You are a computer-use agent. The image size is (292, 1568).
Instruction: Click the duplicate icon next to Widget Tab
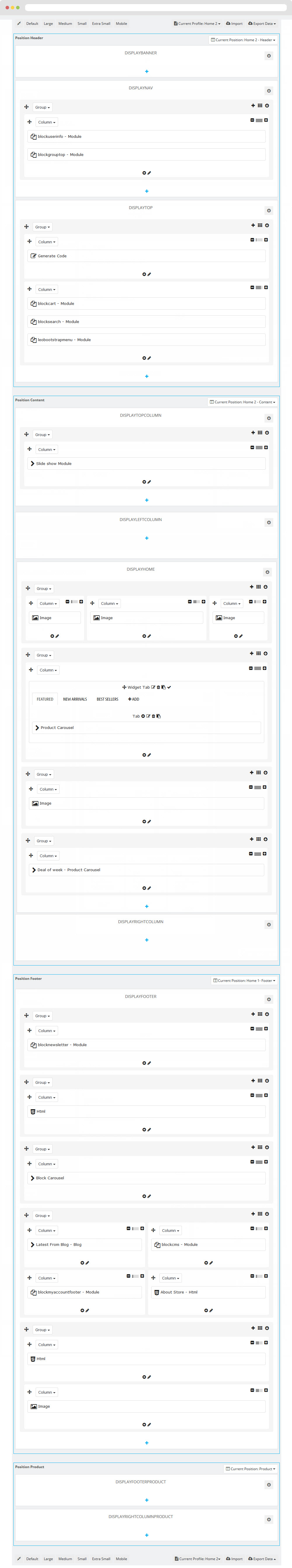(163, 687)
